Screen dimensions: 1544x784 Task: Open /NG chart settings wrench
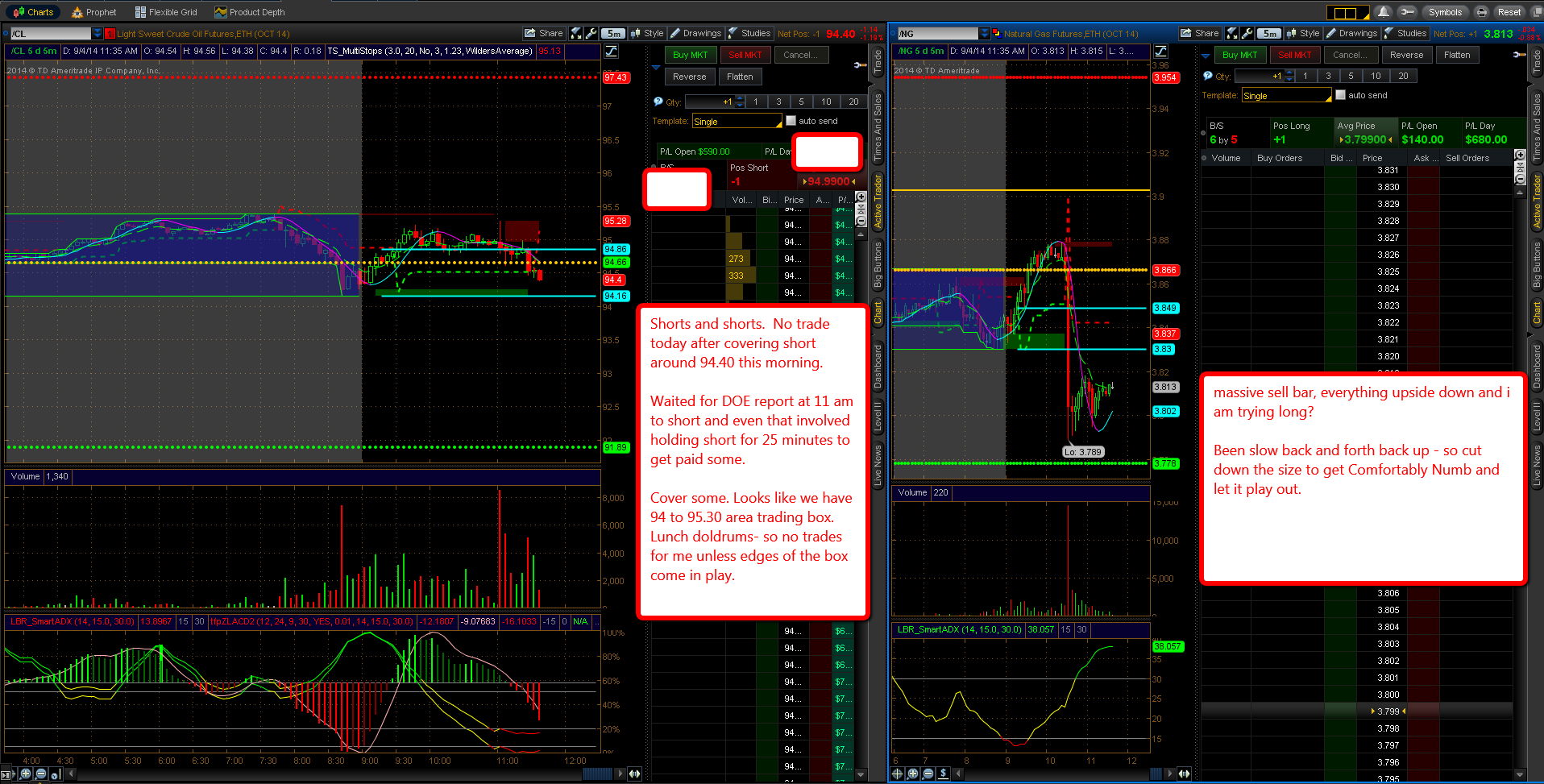point(1247,33)
